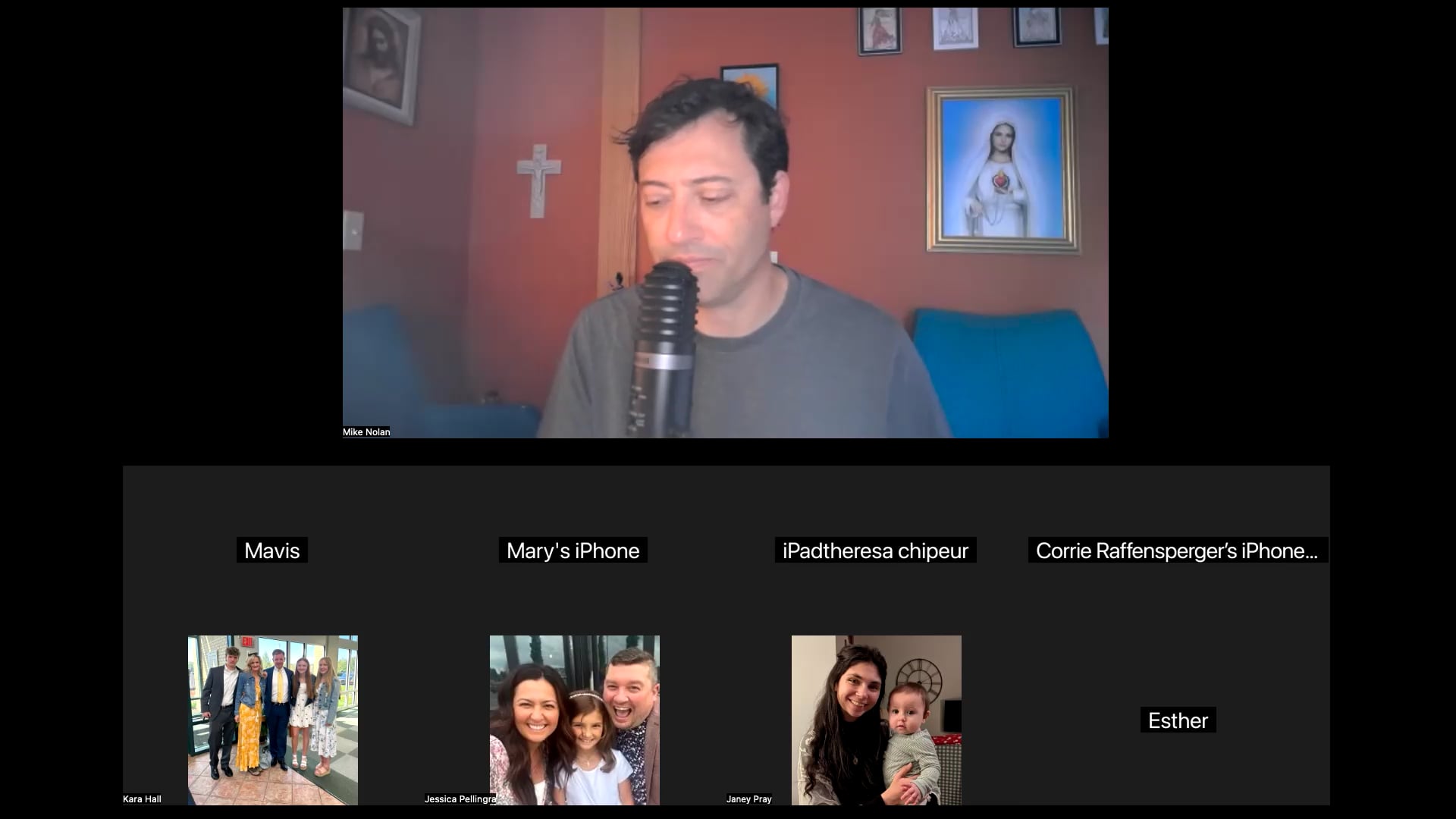Click the Janey Pray name tag
This screenshot has height=819, width=1456.
point(748,799)
